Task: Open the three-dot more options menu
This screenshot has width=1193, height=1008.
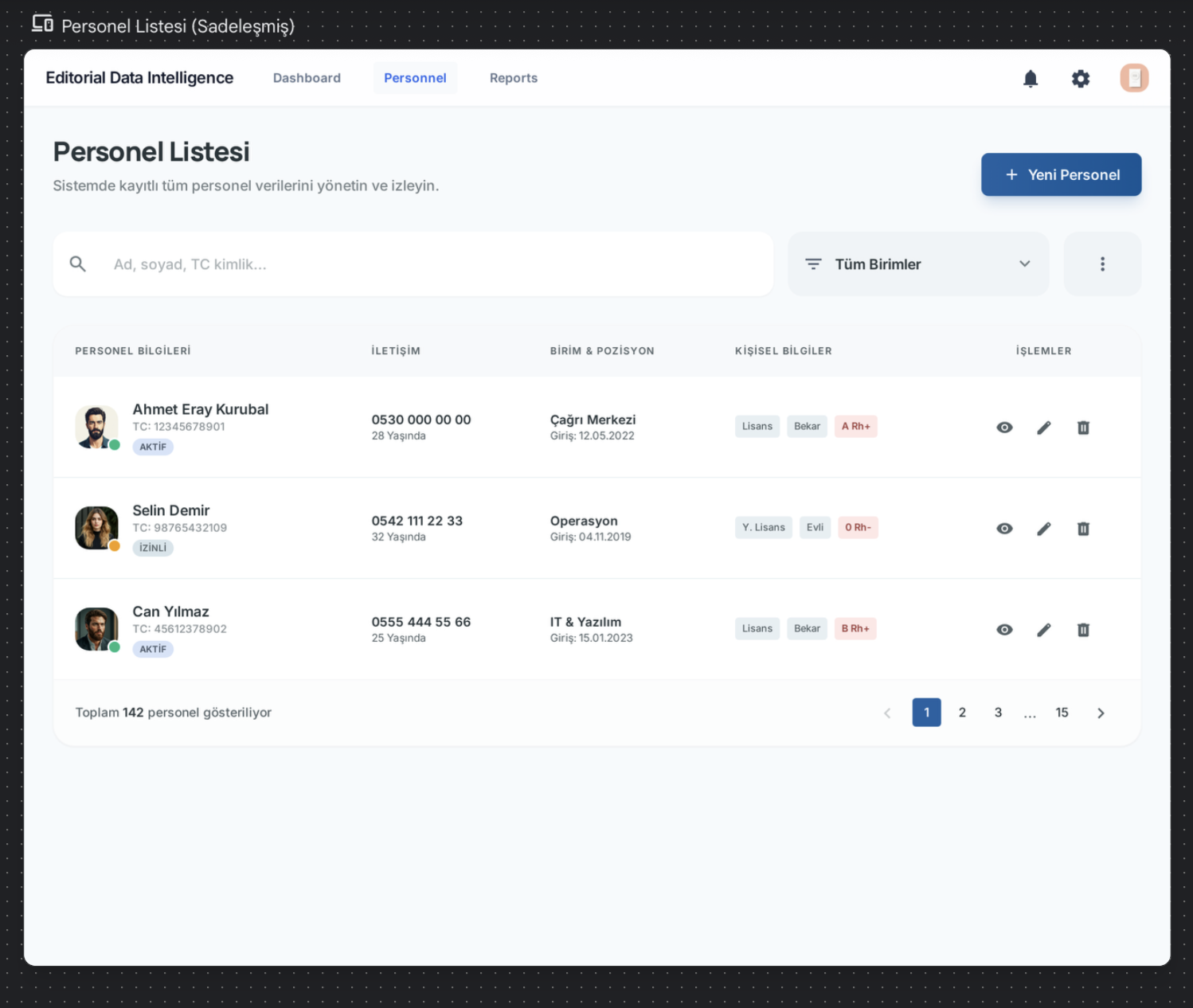Action: pos(1102,264)
